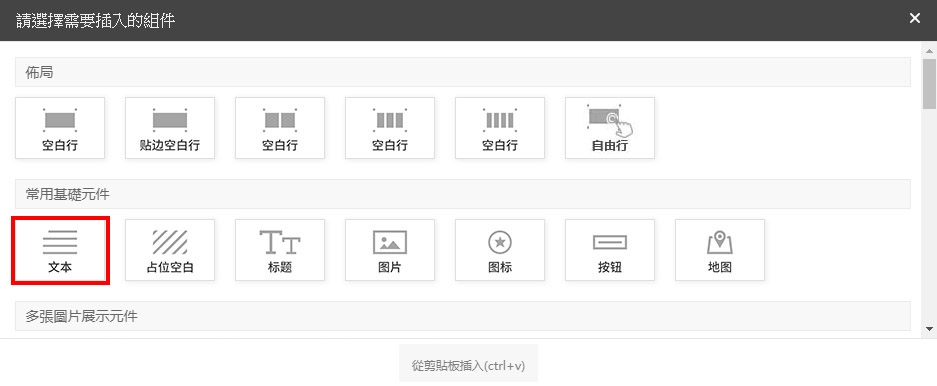The height and width of the screenshot is (386, 937).
Task: Click the vertical scrollbar thumb
Action: 929,84
